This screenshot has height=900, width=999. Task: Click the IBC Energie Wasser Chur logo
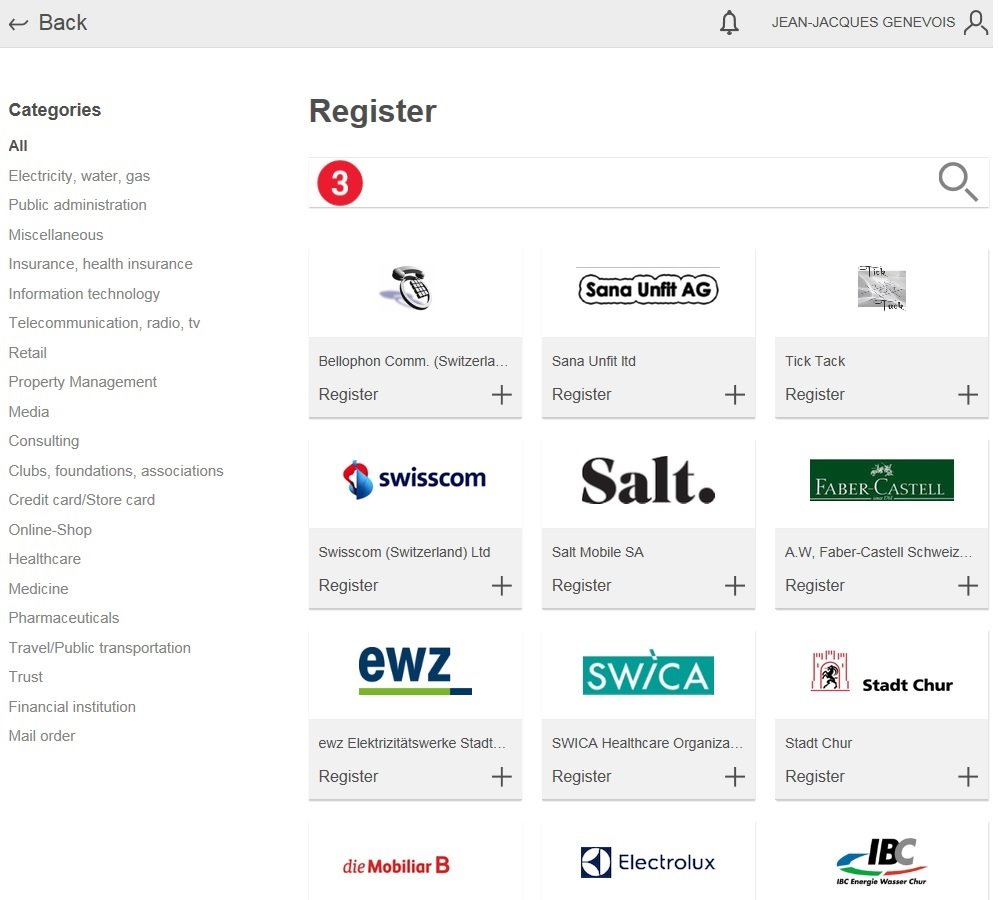point(882,862)
